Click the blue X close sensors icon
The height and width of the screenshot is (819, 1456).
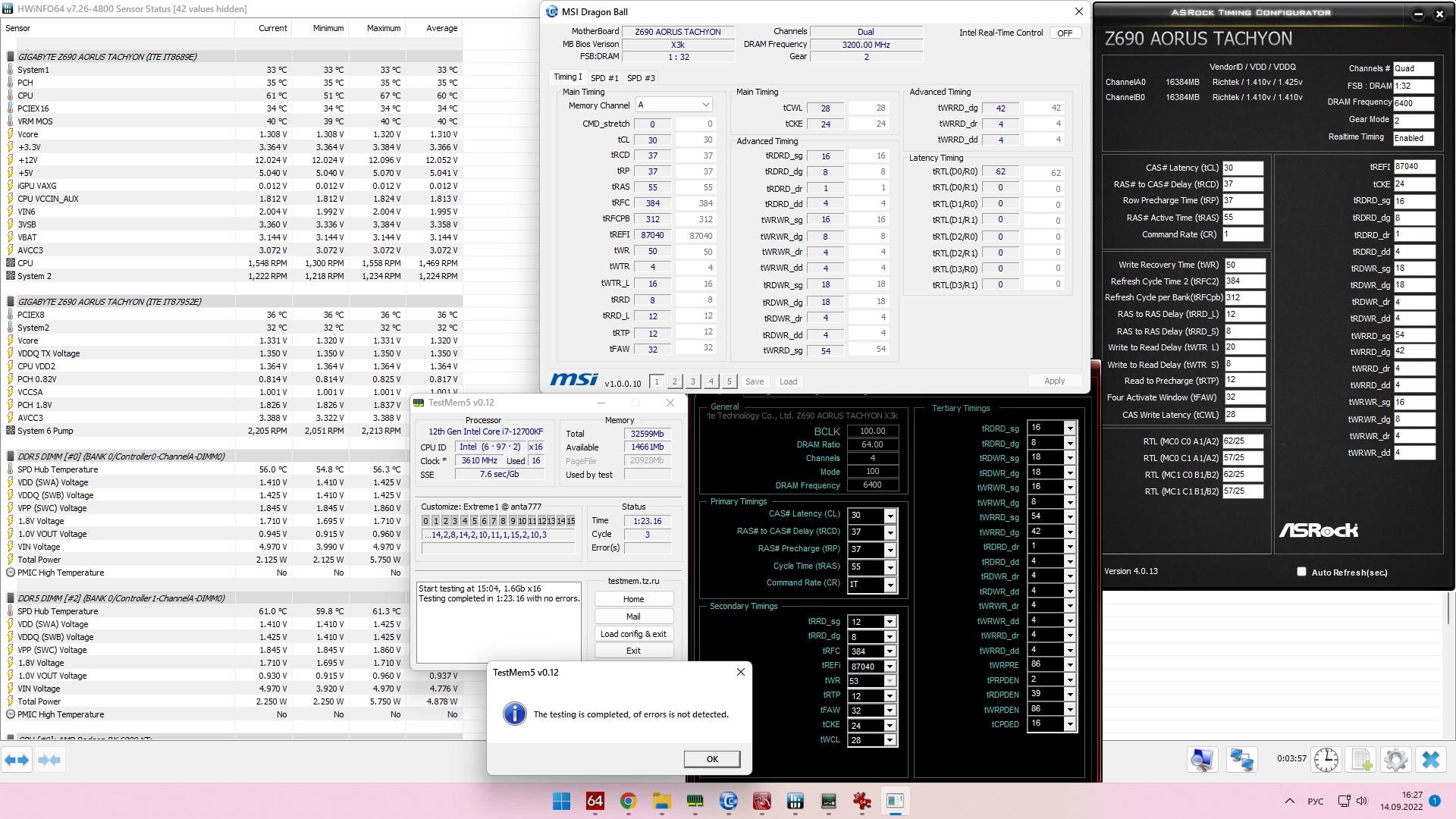point(1431,759)
